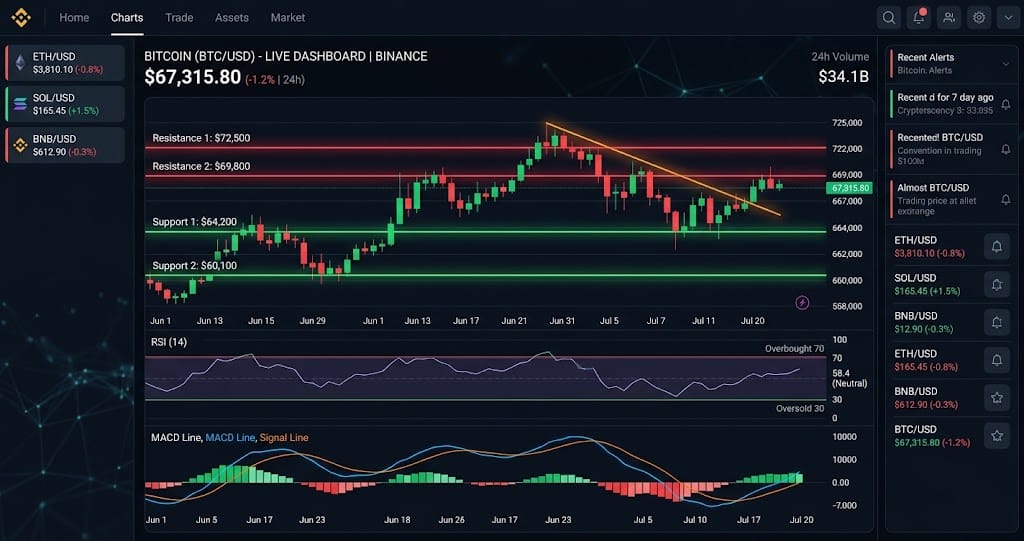1024x541 pixels.
Task: Click the Binance logo icon
Action: (21, 18)
